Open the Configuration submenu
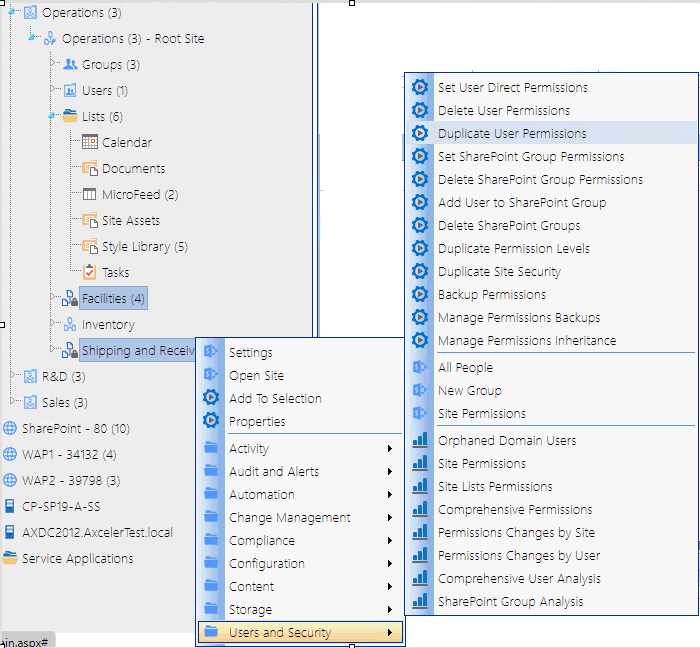 [300, 563]
